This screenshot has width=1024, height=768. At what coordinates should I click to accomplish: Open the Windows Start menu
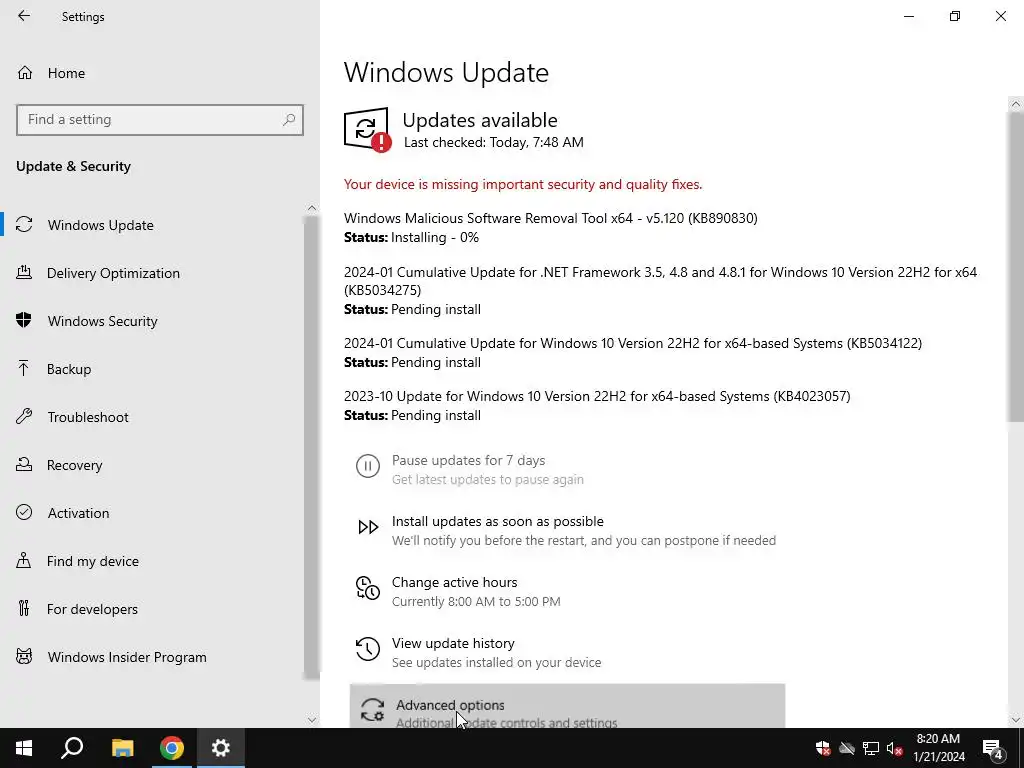[x=24, y=748]
